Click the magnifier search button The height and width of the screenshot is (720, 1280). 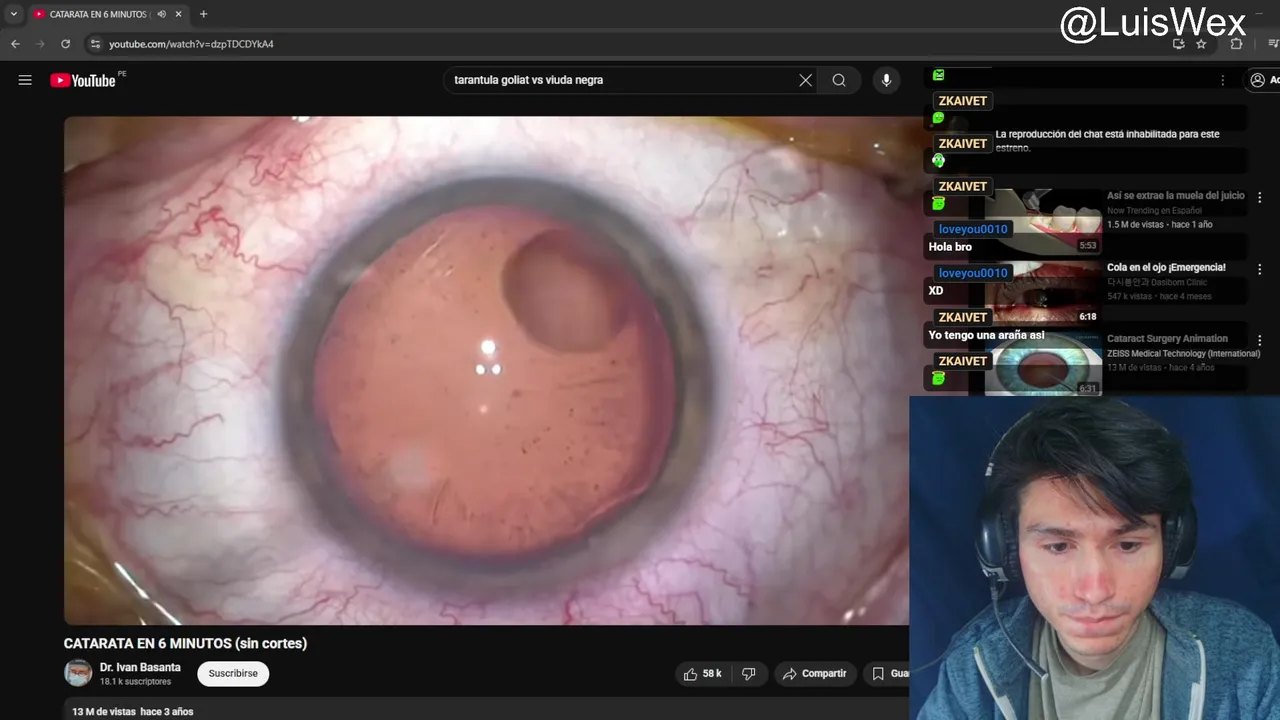pyautogui.click(x=839, y=80)
